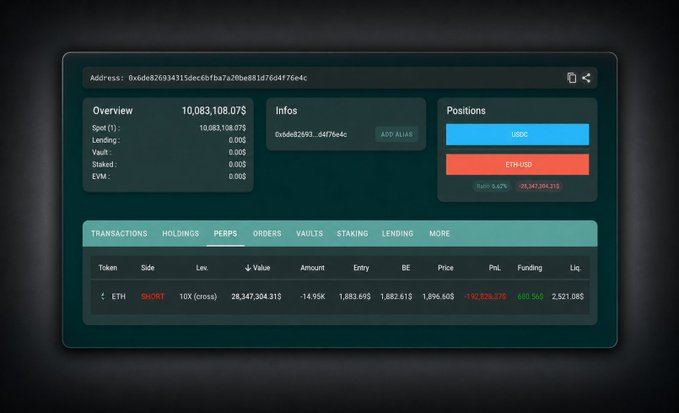679x413 pixels.
Task: Click the EVM row in Overview
Action: [x=169, y=177]
